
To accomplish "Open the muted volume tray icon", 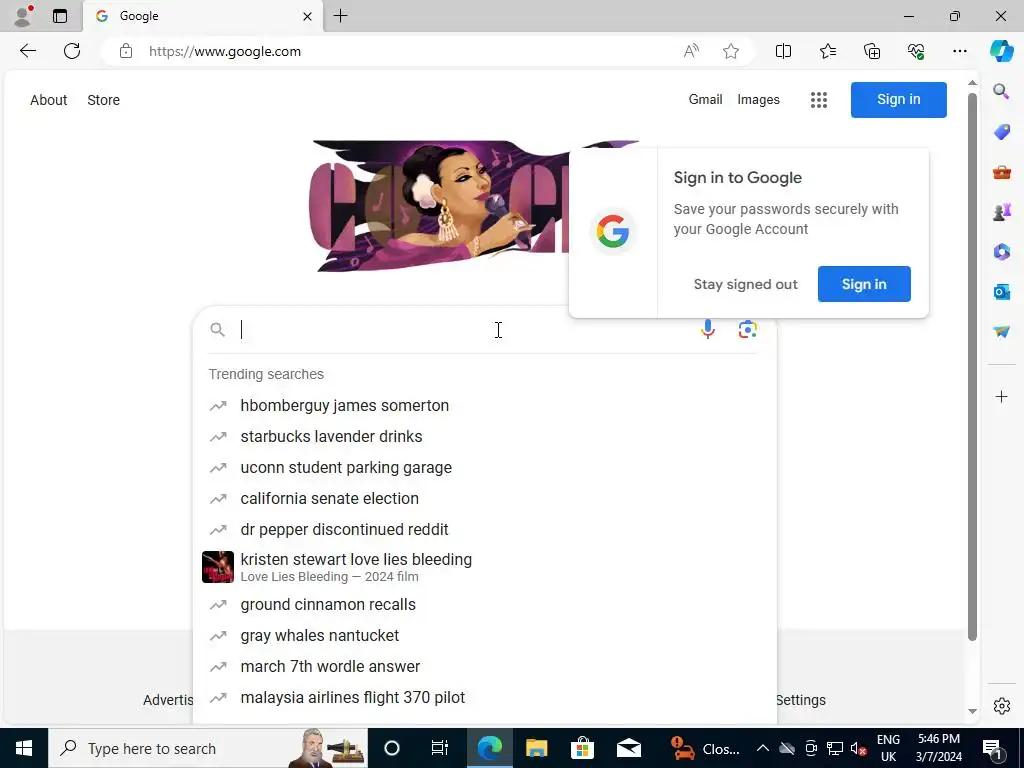I will coord(859,748).
